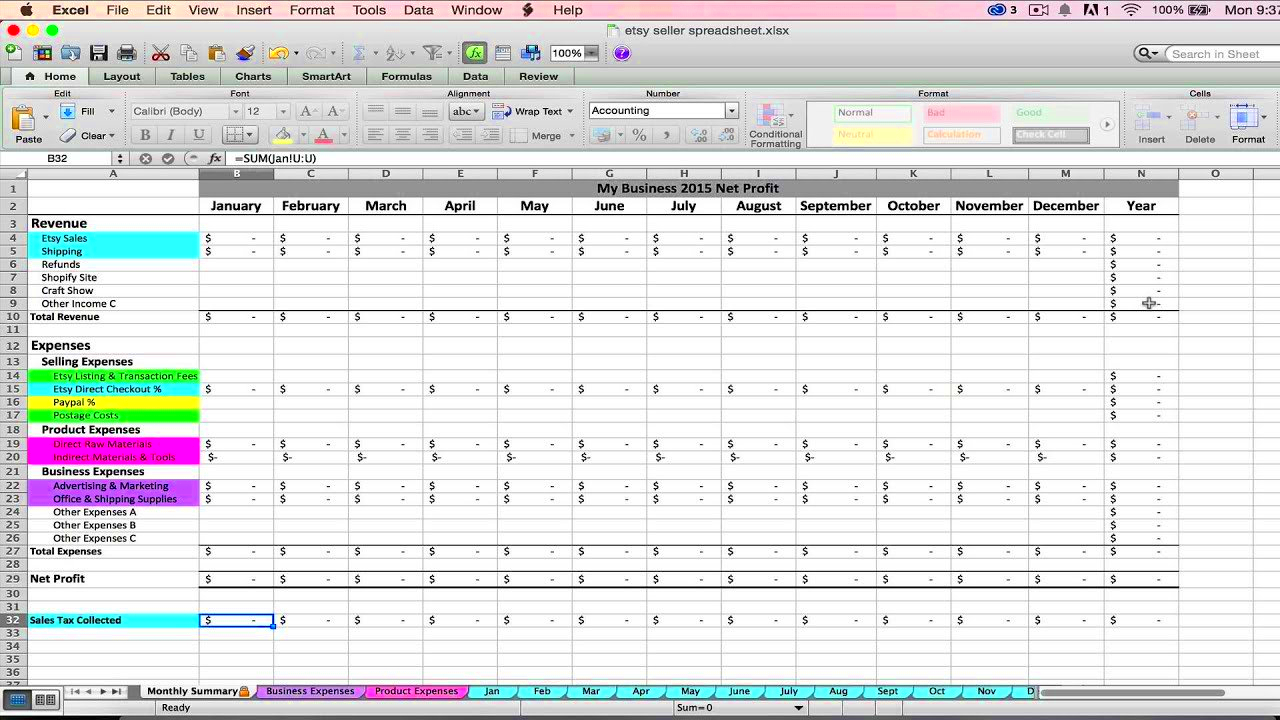Click the Redo arrow icon

tap(316, 53)
